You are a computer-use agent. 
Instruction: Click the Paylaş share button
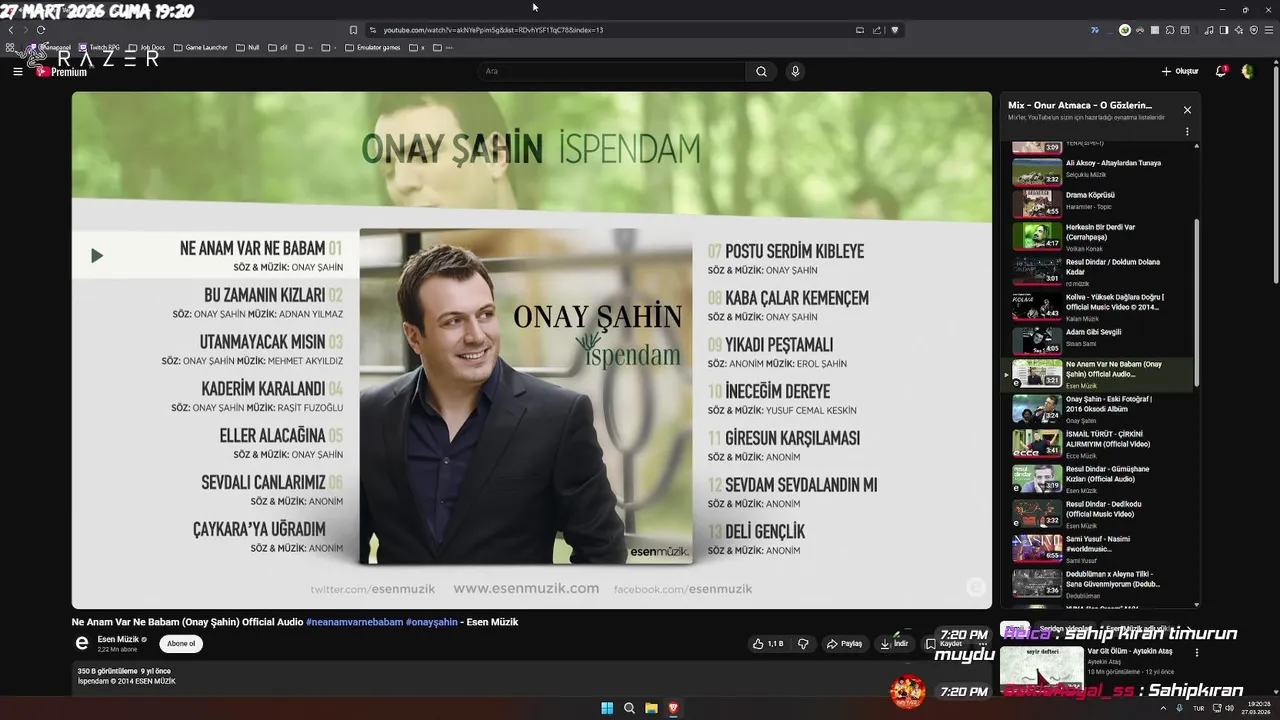tap(844, 644)
